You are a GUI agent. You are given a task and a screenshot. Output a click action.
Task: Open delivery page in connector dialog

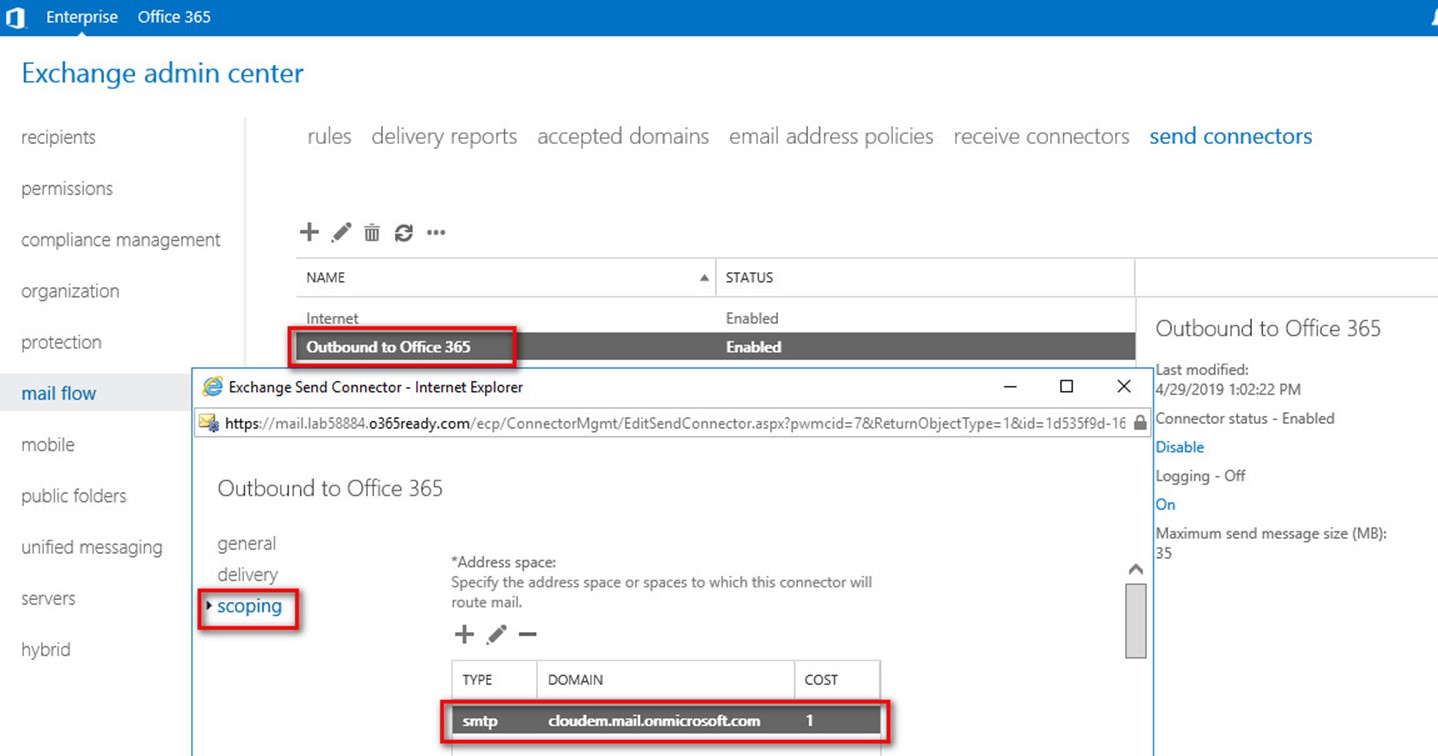pos(248,575)
